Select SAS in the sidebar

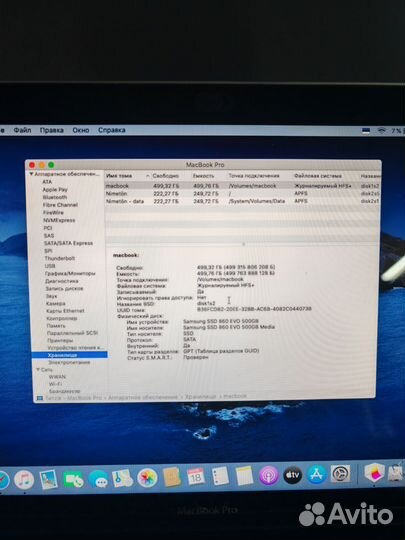tap(49, 236)
